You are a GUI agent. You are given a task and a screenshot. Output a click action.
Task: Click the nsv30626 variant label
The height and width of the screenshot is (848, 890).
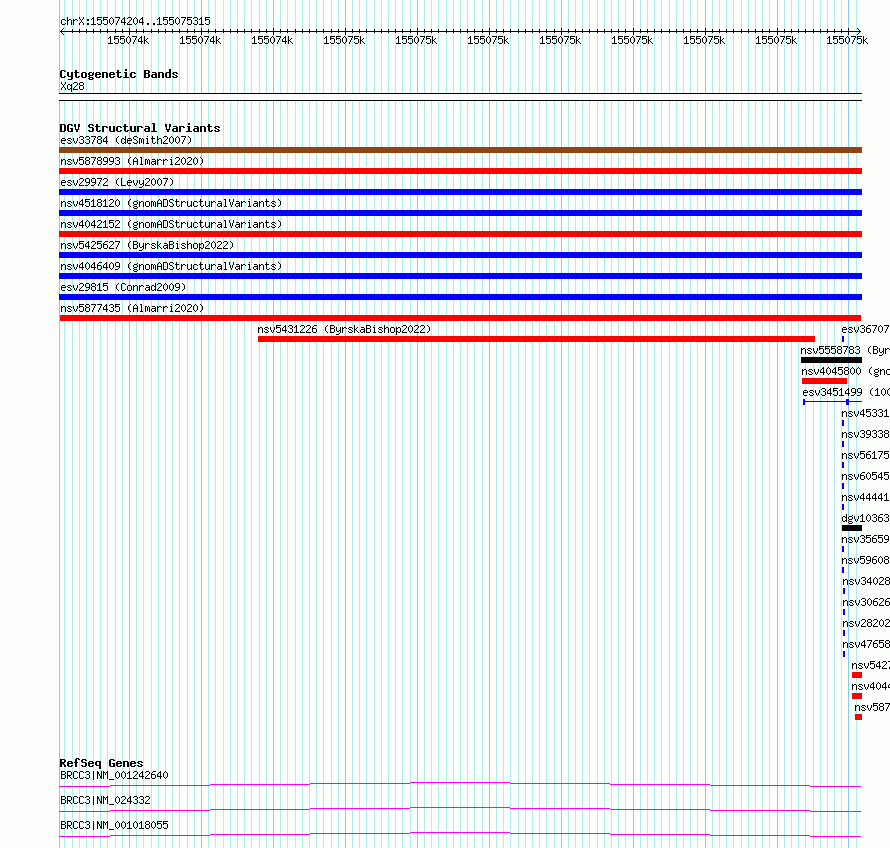coord(866,602)
